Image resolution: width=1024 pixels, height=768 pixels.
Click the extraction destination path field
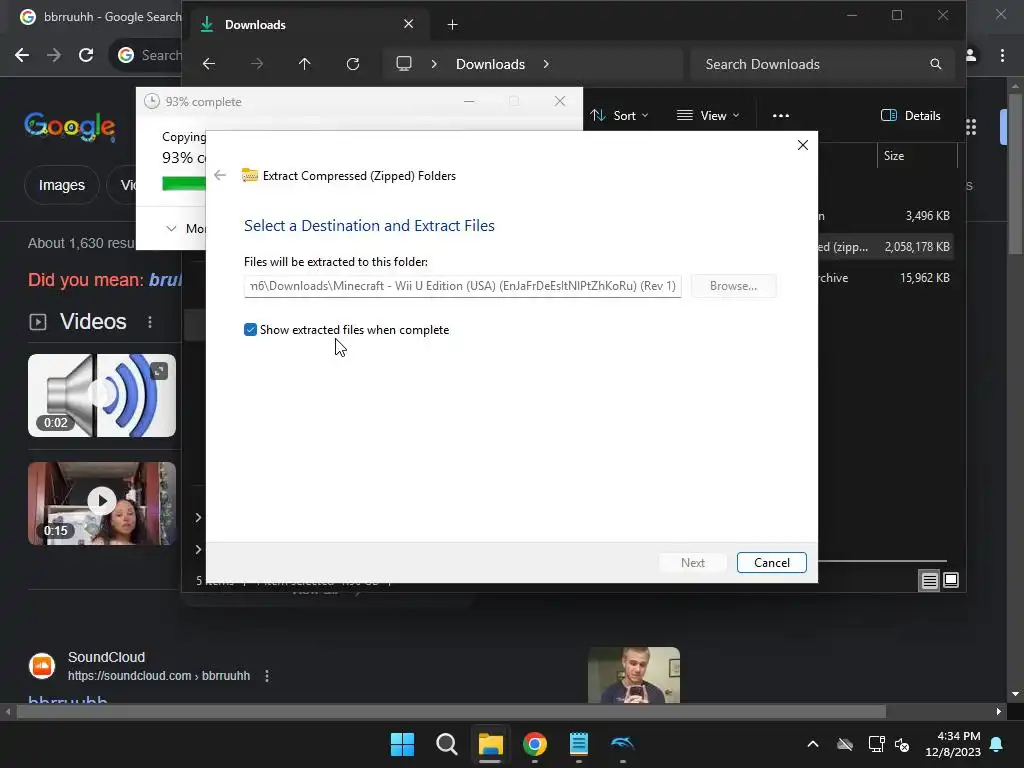click(462, 286)
